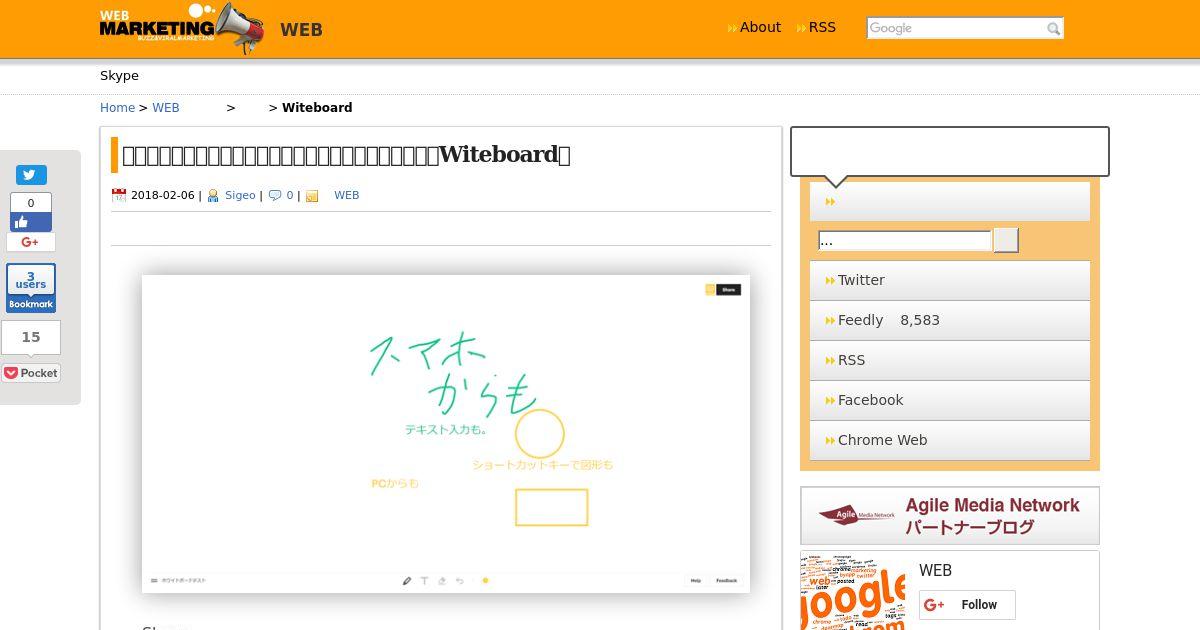
Task: Focus the Google search field in the header
Action: point(955,28)
